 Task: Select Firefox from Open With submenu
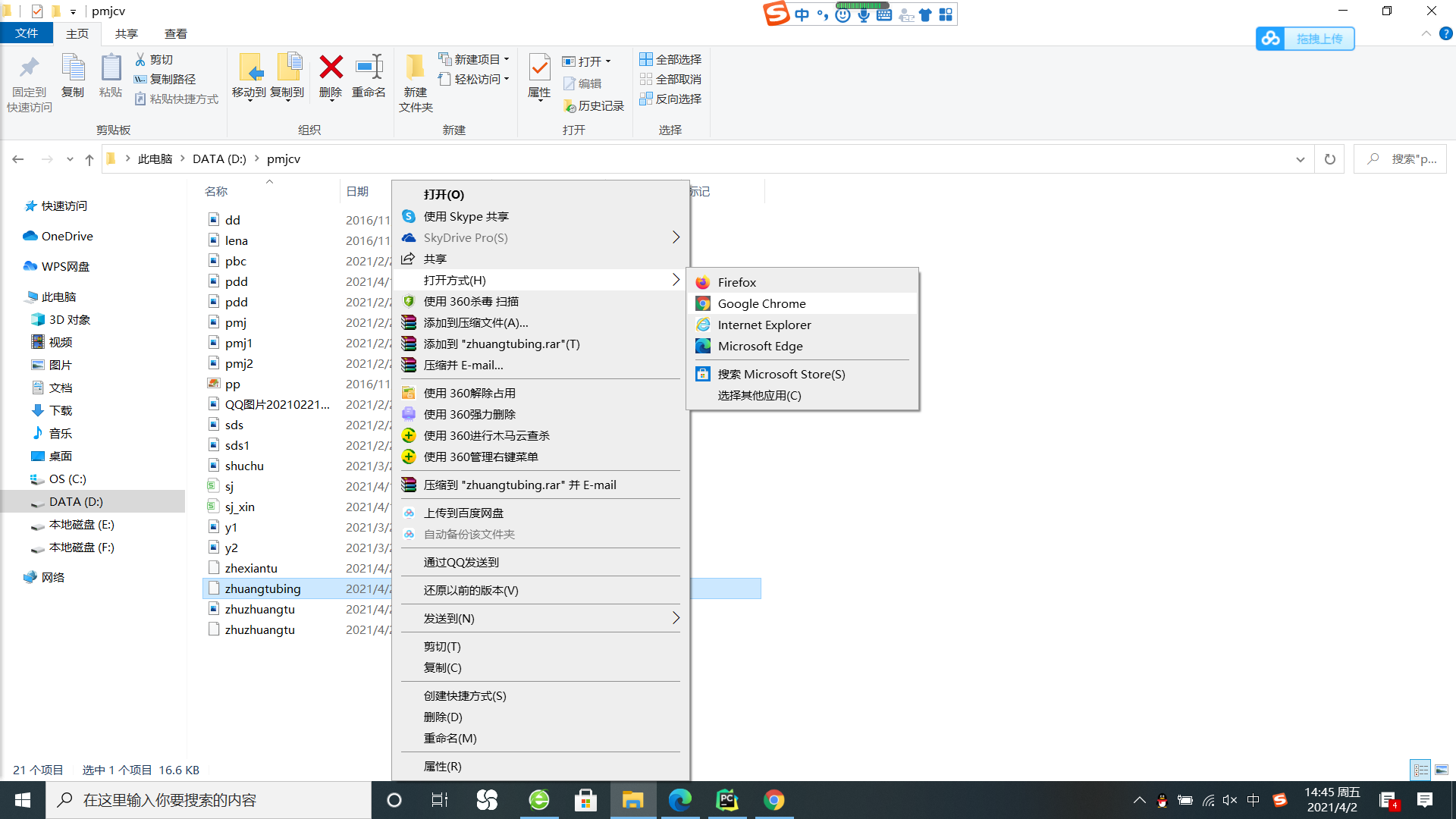(737, 282)
